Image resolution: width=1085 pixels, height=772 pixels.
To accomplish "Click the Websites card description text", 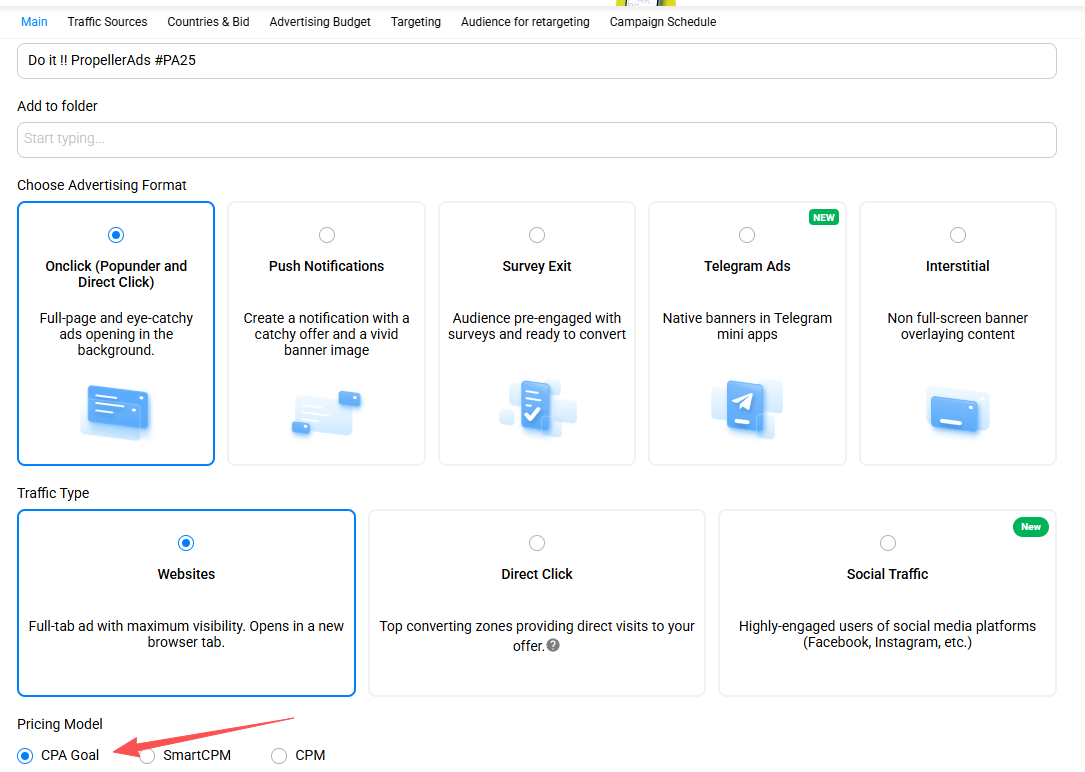I will tap(186, 634).
